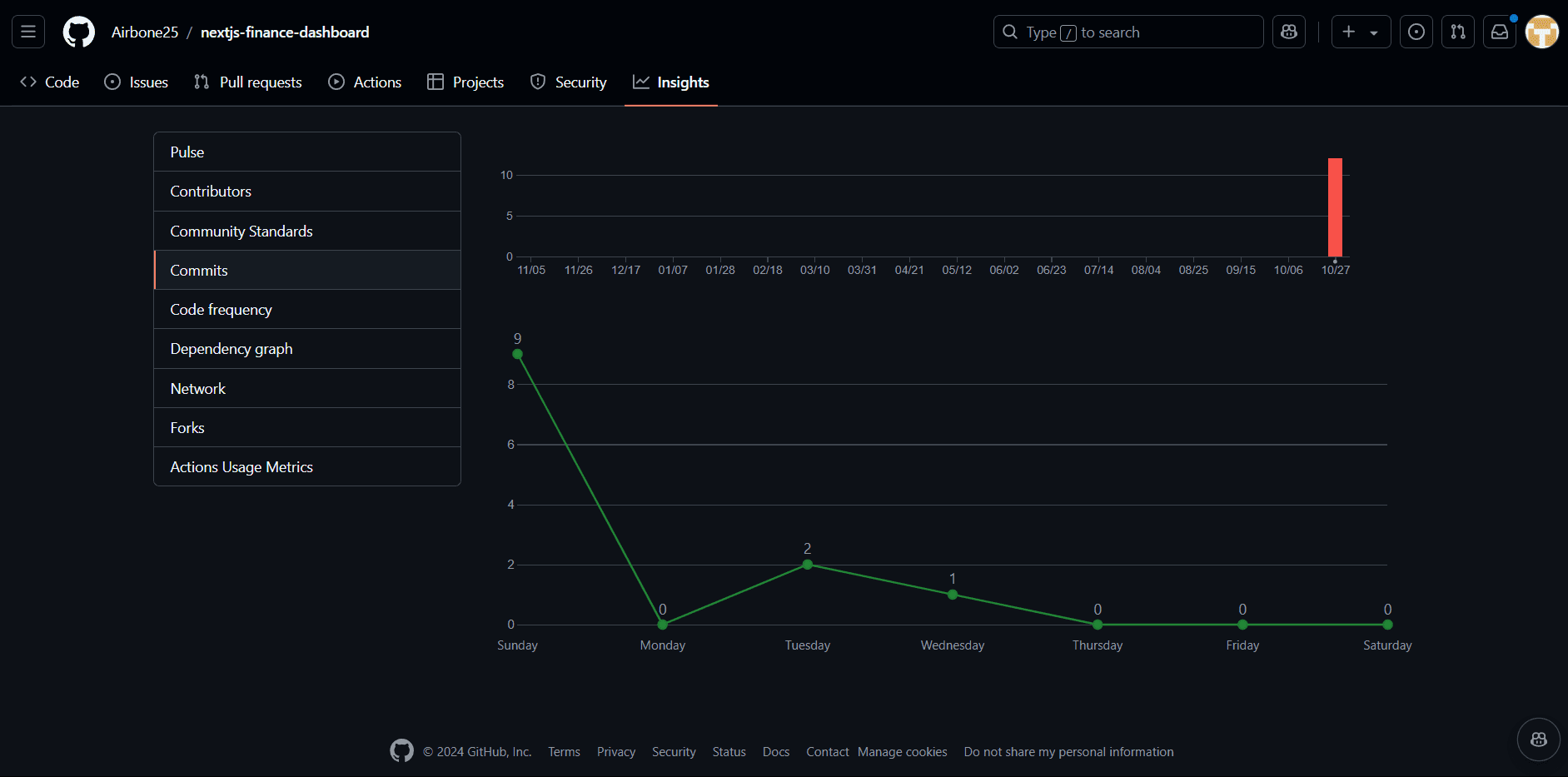Click the plus create-new icon
This screenshot has height=777, width=1568.
[x=1349, y=32]
